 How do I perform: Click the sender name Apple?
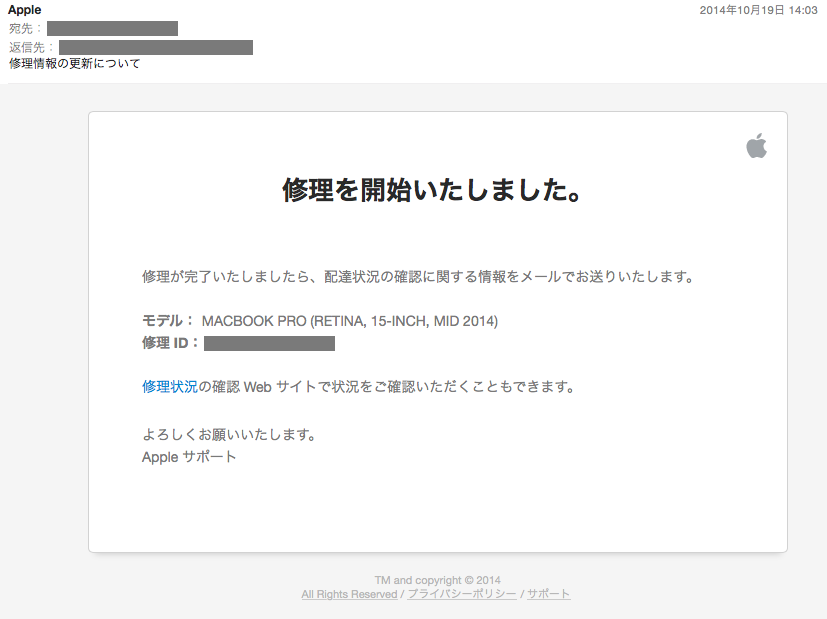coord(24,10)
